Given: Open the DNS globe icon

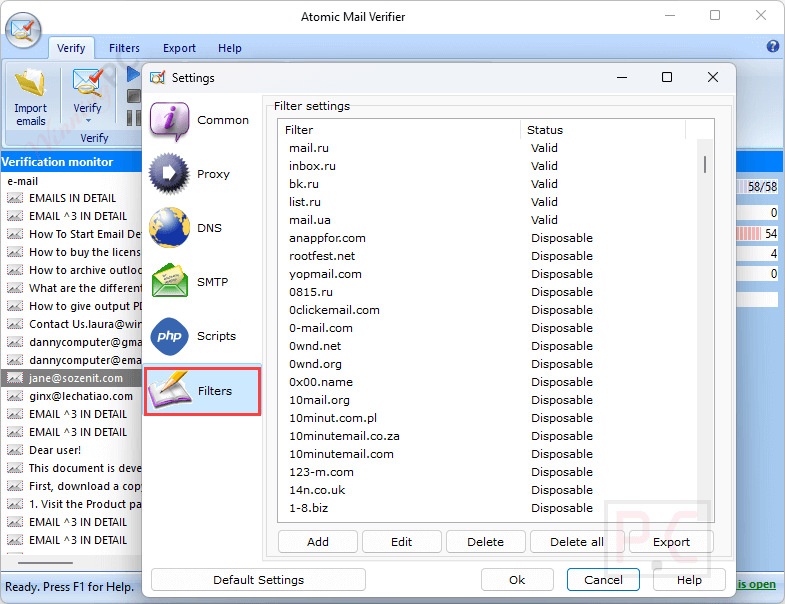Looking at the screenshot, I should 170,228.
